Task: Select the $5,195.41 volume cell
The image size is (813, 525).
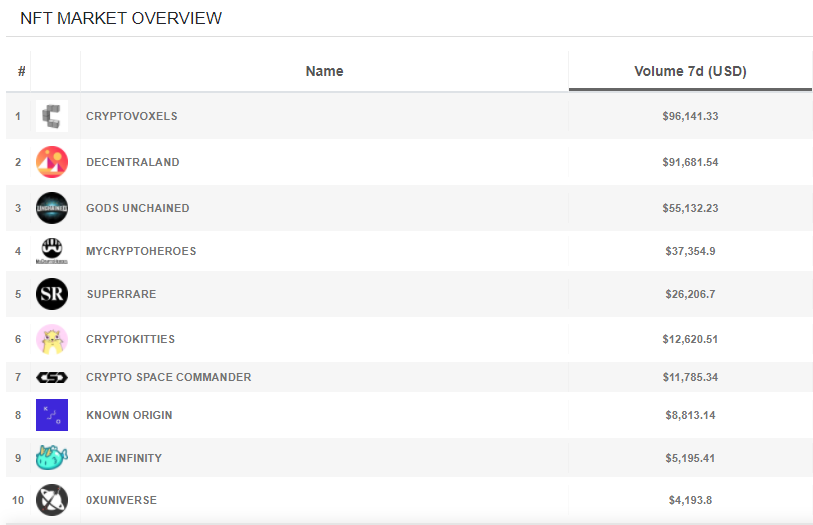Action: [x=690, y=458]
